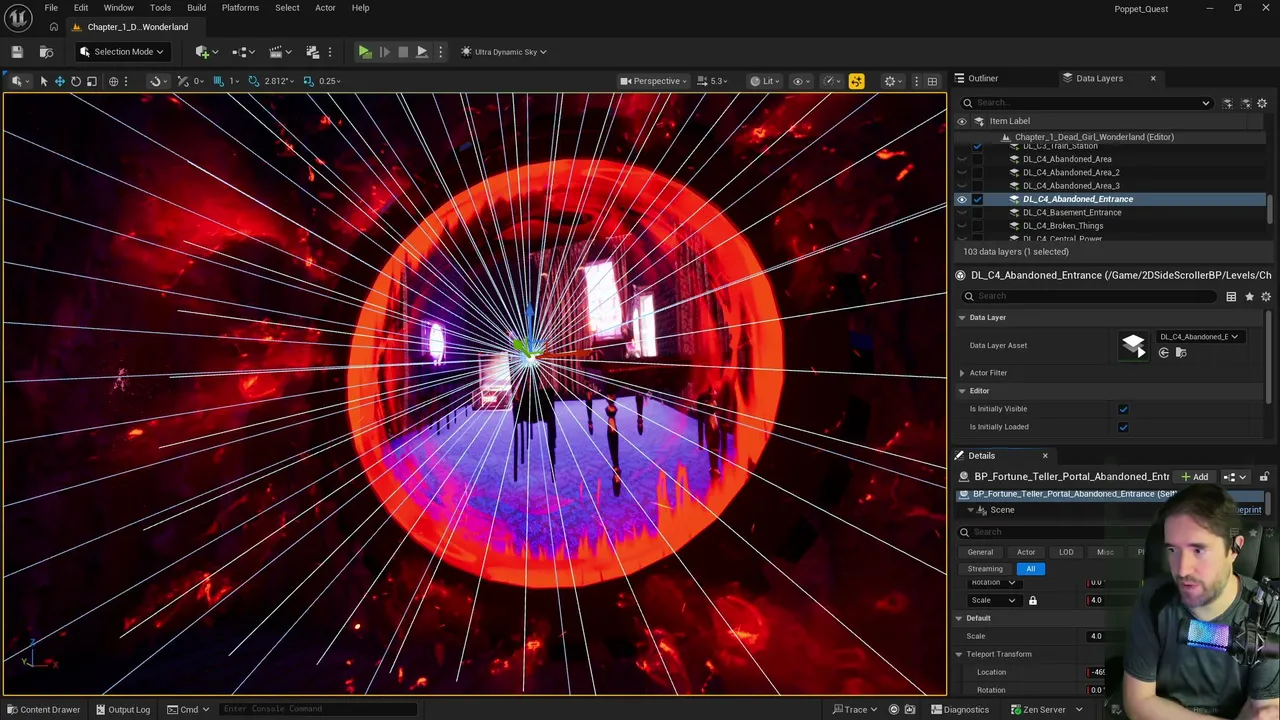Tick the DL_C4_Abandoned_Area_3 checkbox

click(x=978, y=186)
